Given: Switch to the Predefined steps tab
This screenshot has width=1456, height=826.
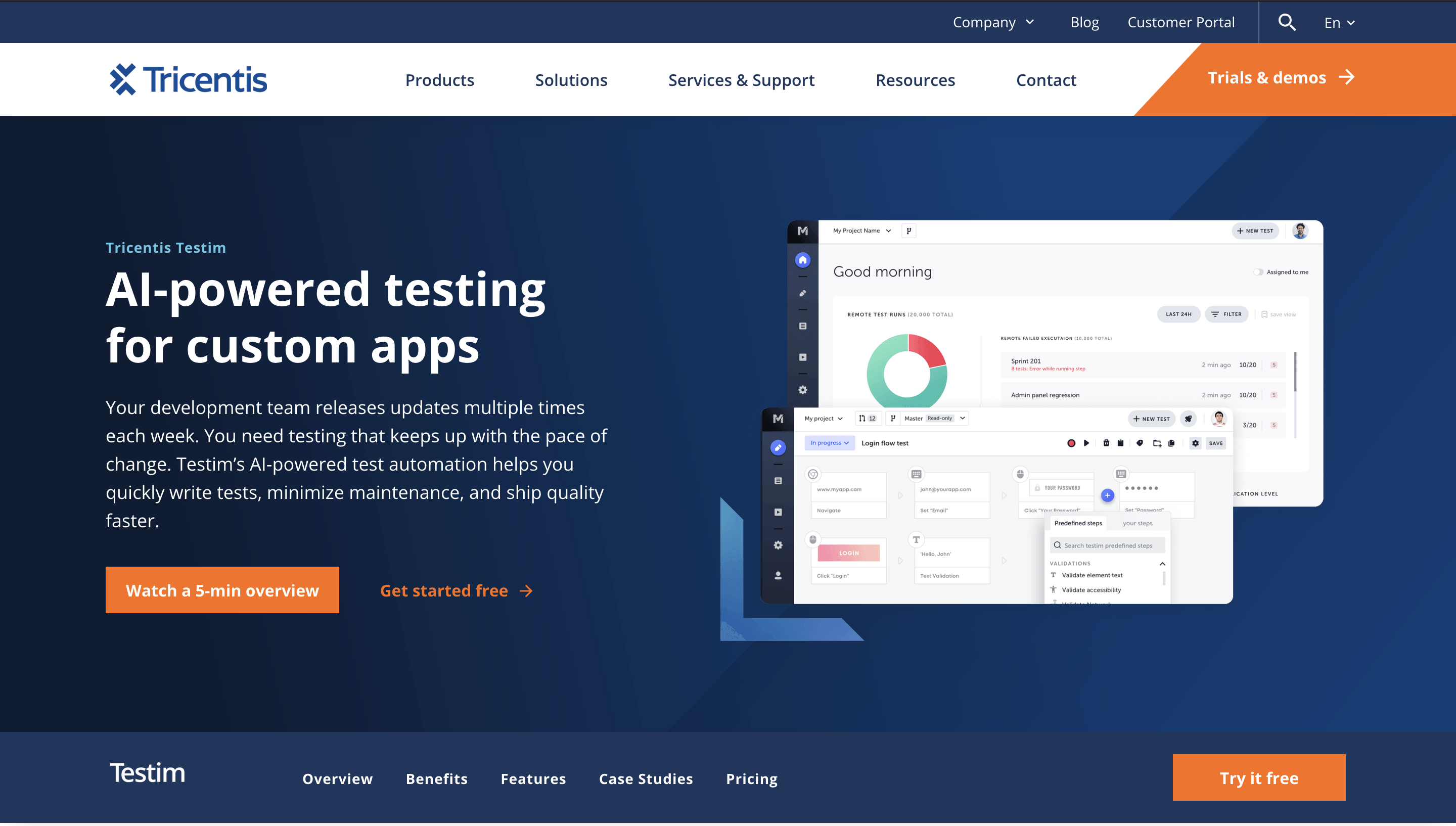Looking at the screenshot, I should [x=1078, y=524].
